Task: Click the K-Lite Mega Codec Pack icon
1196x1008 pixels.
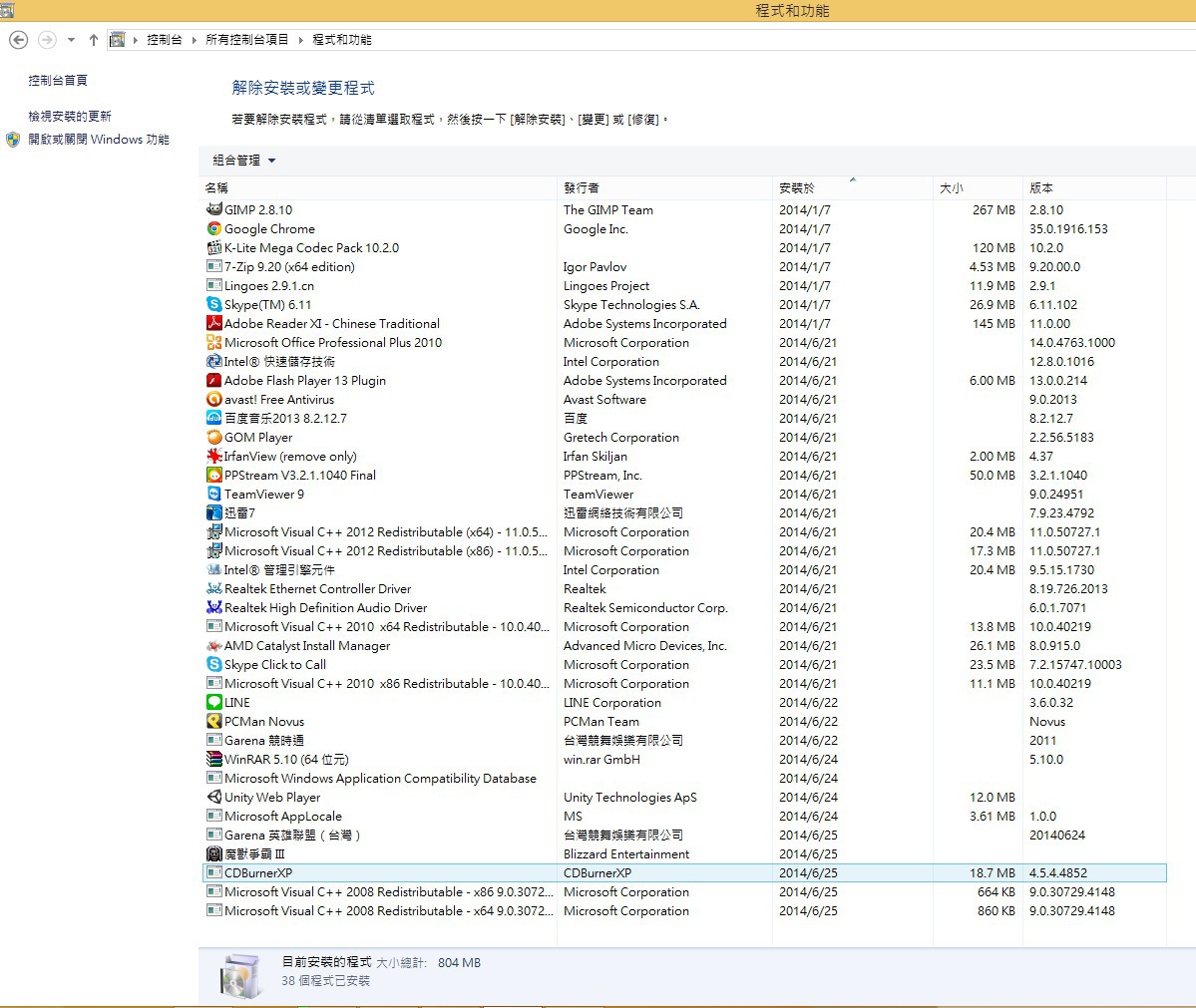Action: pos(214,247)
